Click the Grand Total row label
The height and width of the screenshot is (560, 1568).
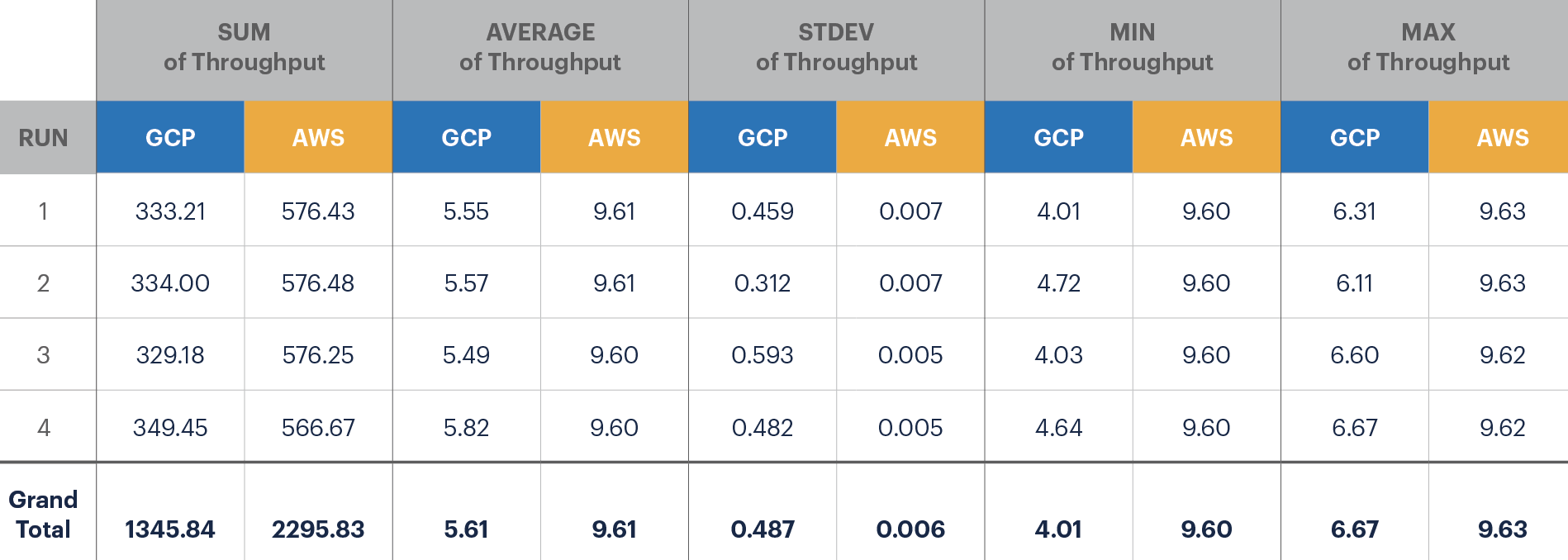(x=44, y=514)
